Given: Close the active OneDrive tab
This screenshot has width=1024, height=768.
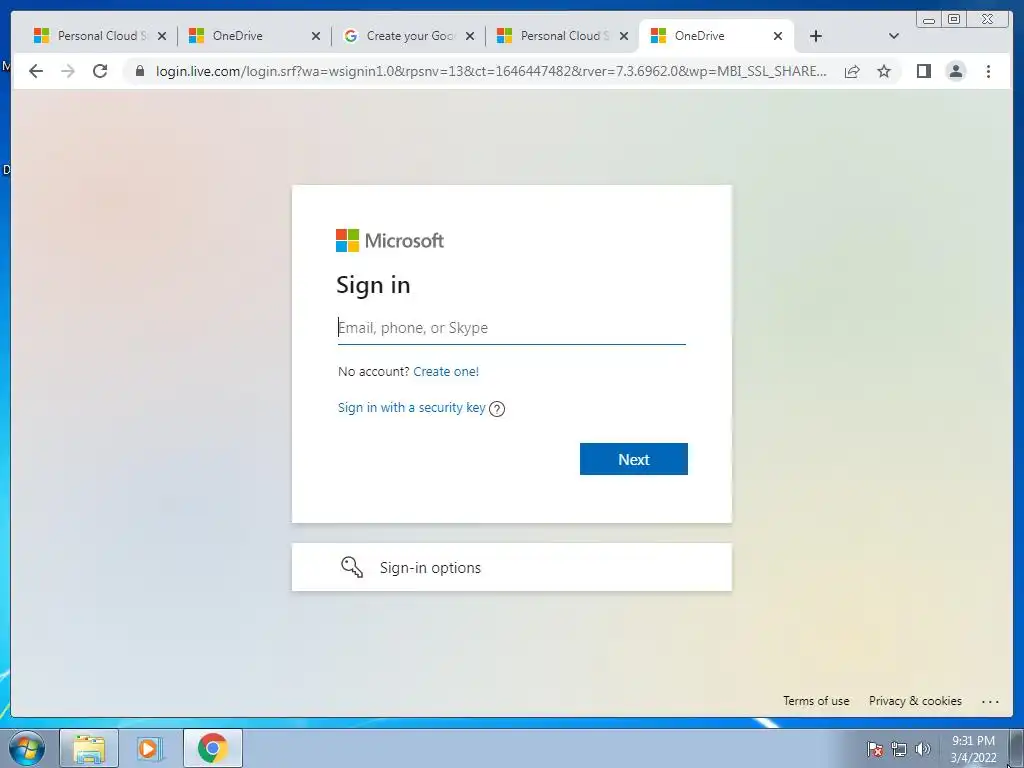Looking at the screenshot, I should 778,37.
